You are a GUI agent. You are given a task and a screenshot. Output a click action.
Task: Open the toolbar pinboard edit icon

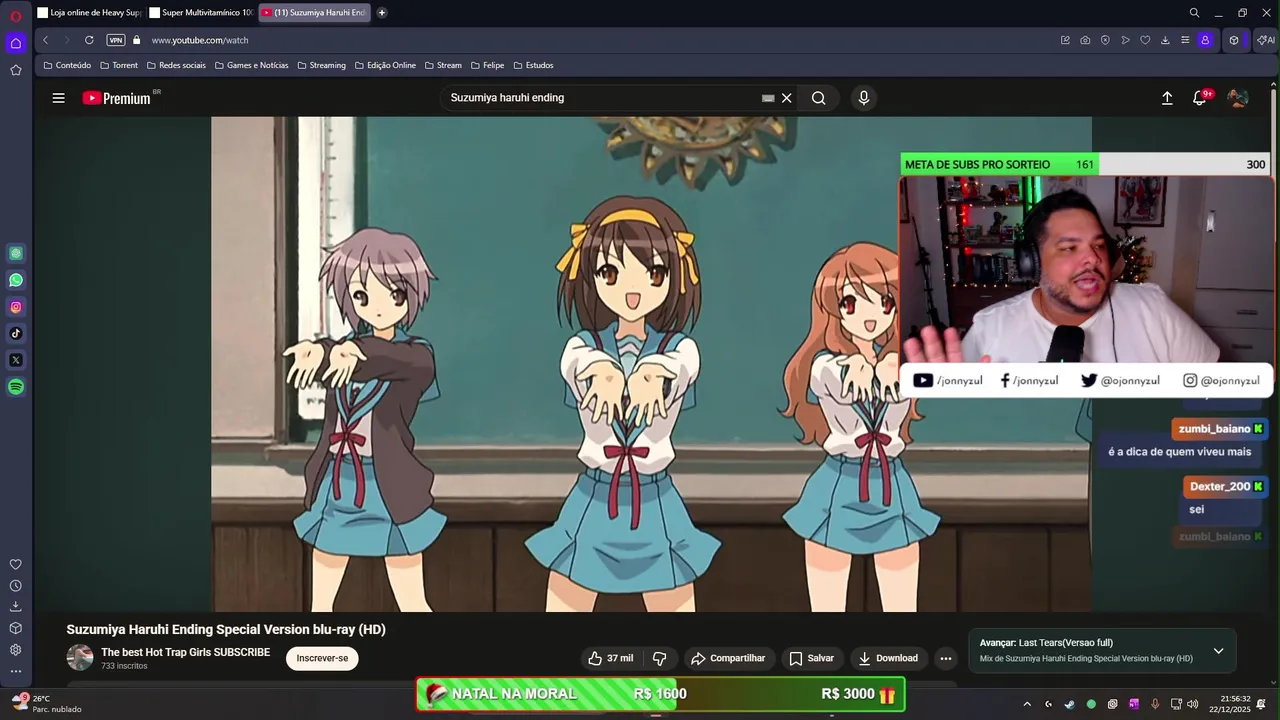[1065, 40]
